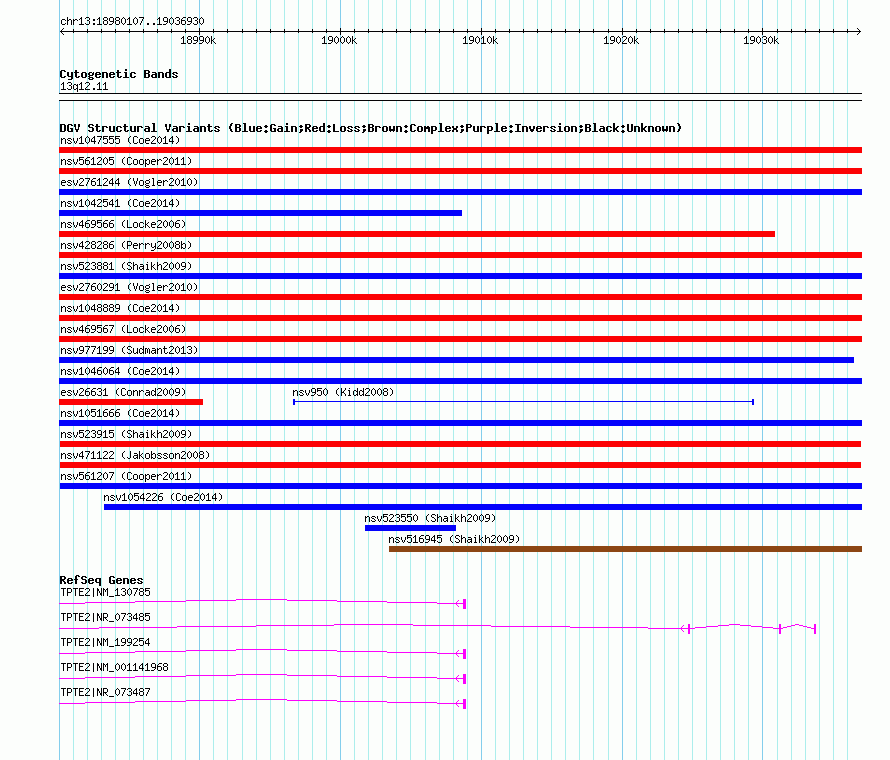Viewport: 890px width, 760px height.
Task: Select the blue nsv1046064 gain bar
Action: (x=460, y=381)
